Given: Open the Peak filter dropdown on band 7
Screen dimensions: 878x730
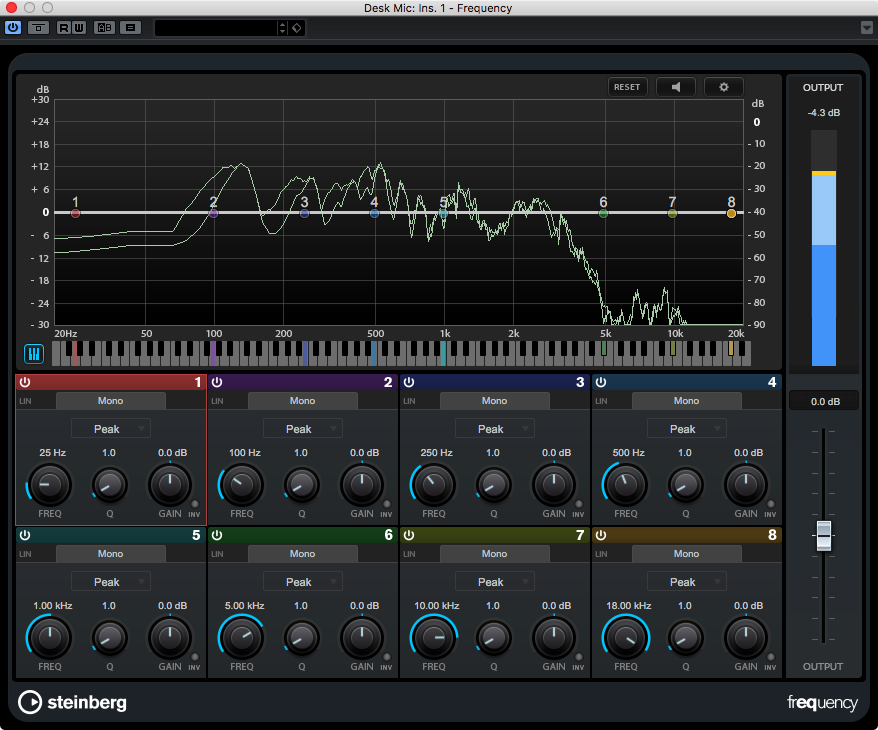Looking at the screenshot, I should coord(494,581).
